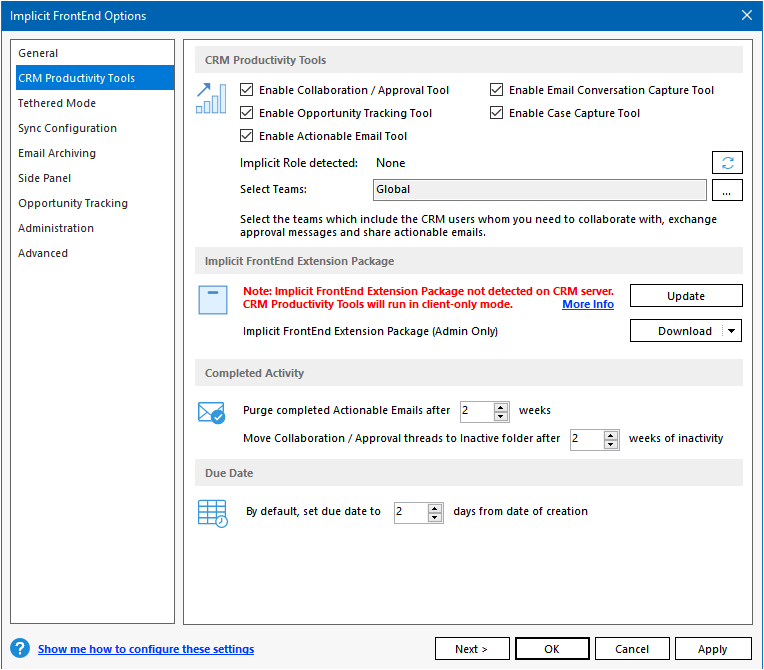Increase inactivity weeks for Inactive folder
764x670 pixels.
[610, 434]
